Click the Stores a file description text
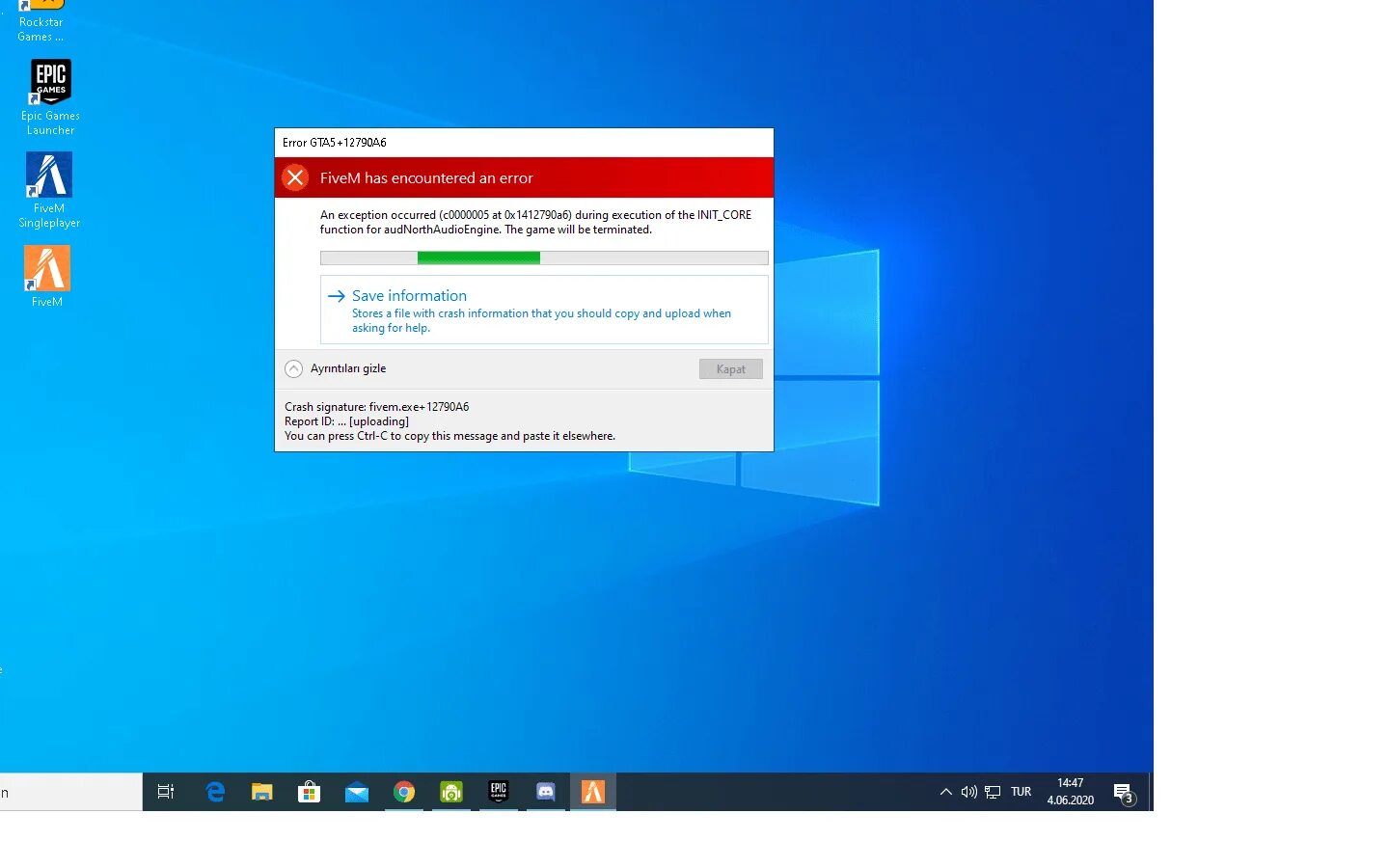Screen dimensions: 1389x868 click(541, 320)
